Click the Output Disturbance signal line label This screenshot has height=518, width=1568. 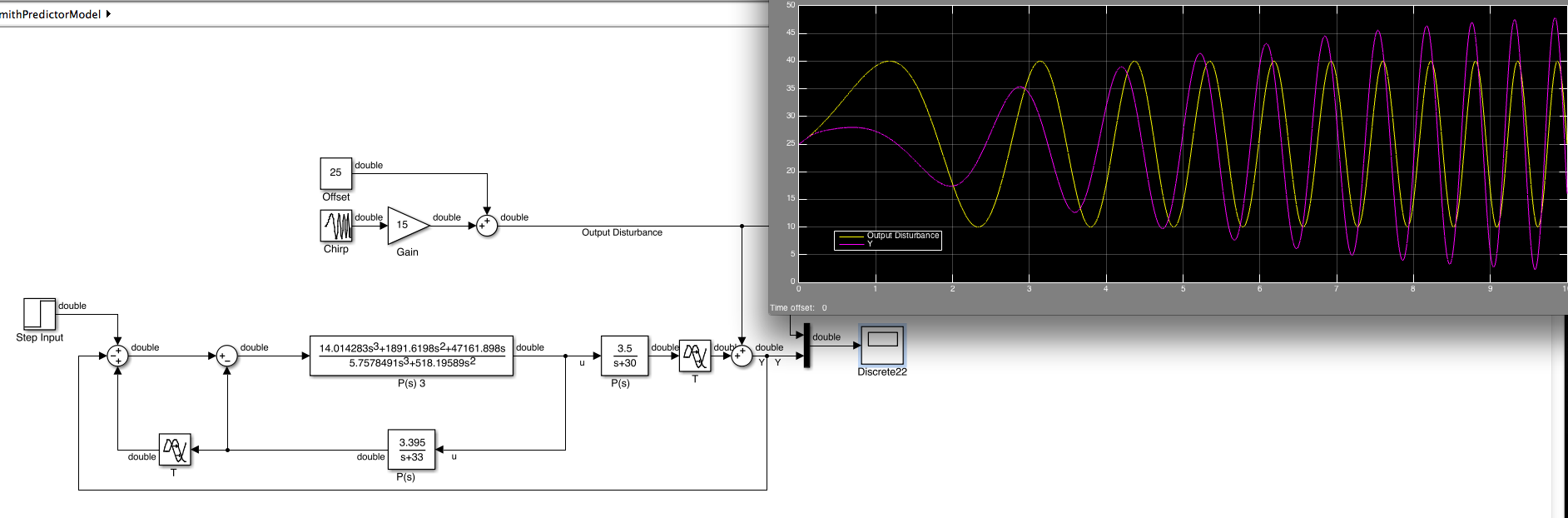pyautogui.click(x=622, y=232)
